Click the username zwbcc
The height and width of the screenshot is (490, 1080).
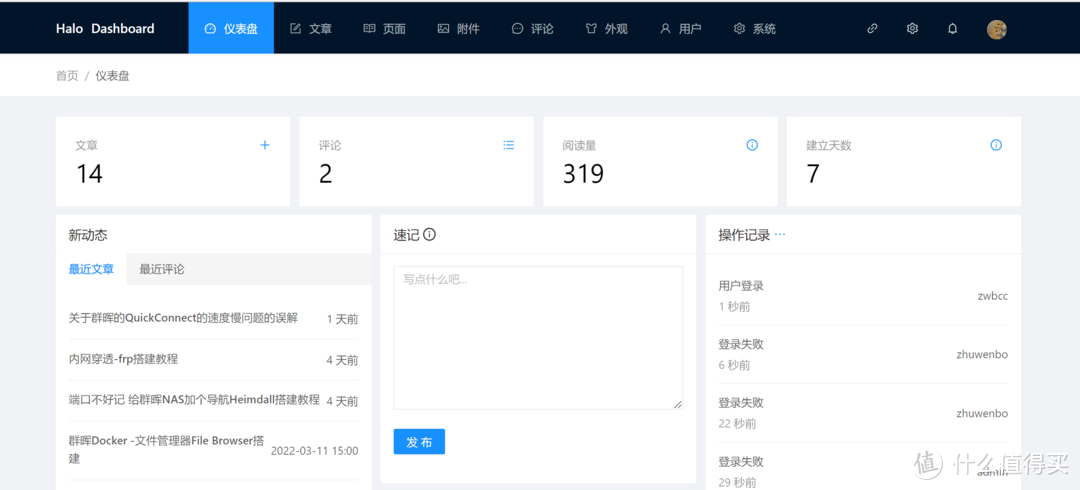click(x=993, y=296)
